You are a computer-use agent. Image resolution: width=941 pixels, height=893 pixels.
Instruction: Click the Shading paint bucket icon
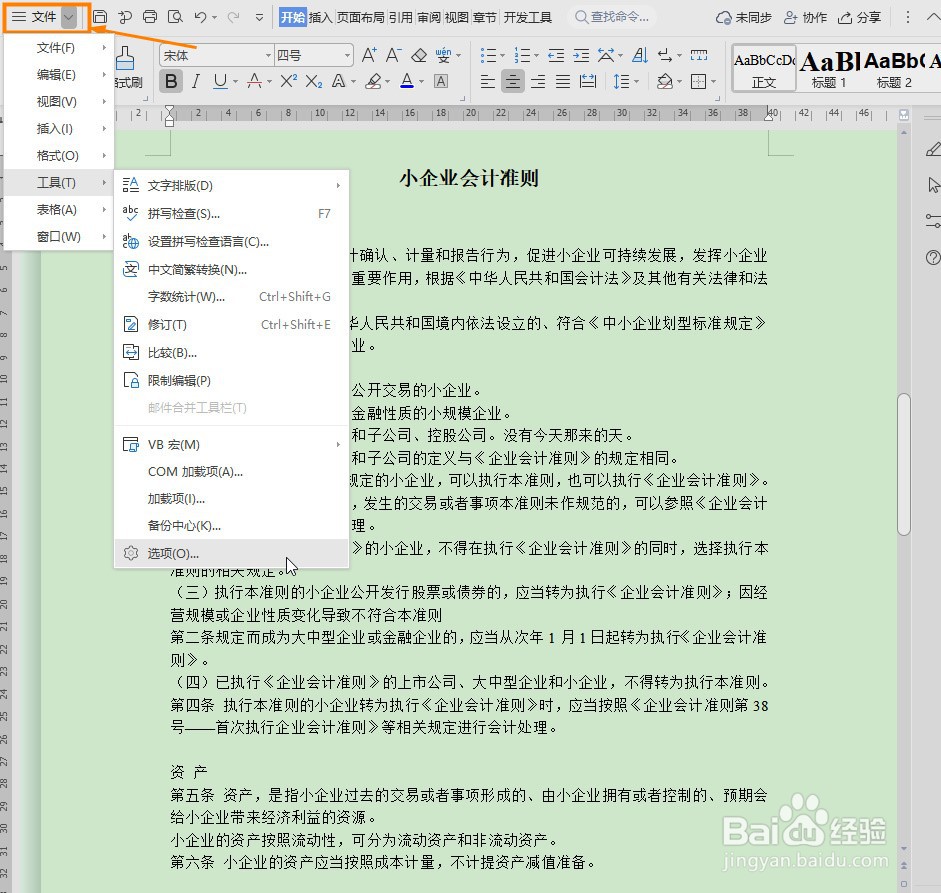[x=665, y=82]
